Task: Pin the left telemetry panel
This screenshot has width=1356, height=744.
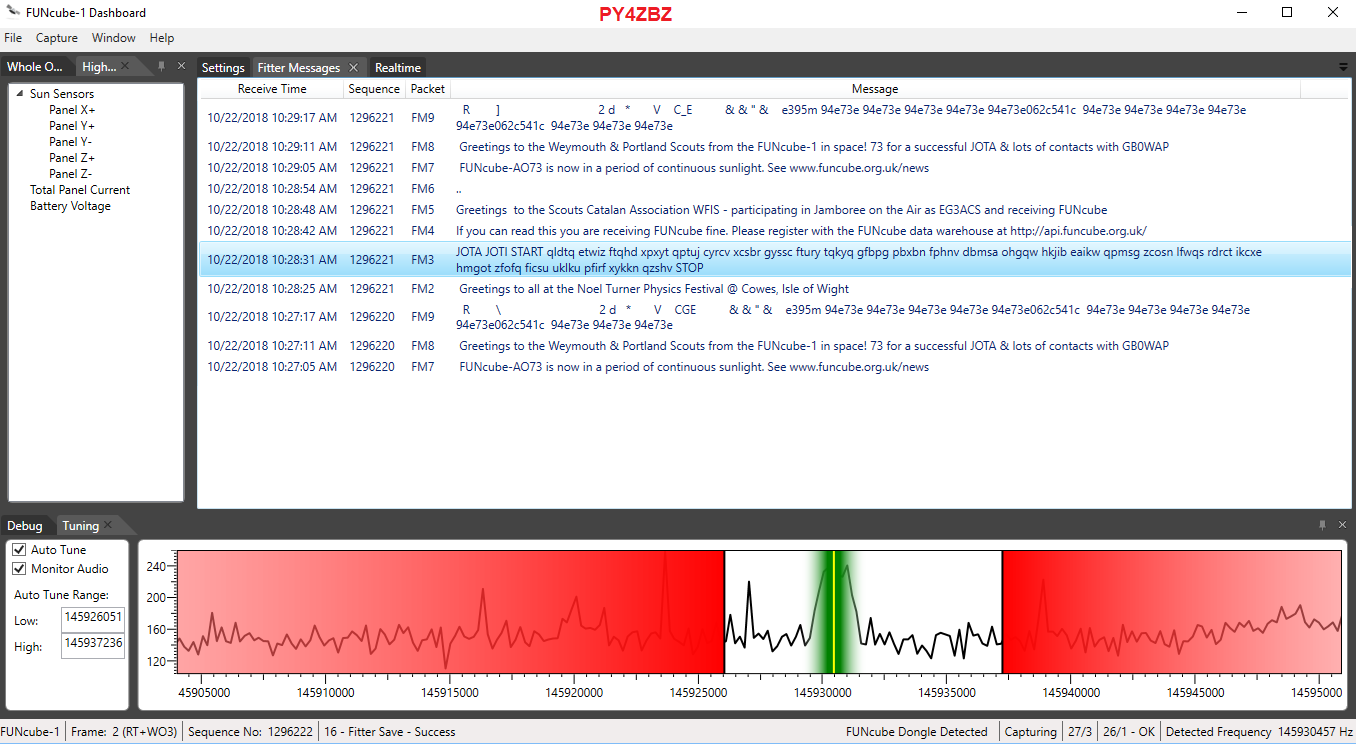Action: click(x=162, y=66)
